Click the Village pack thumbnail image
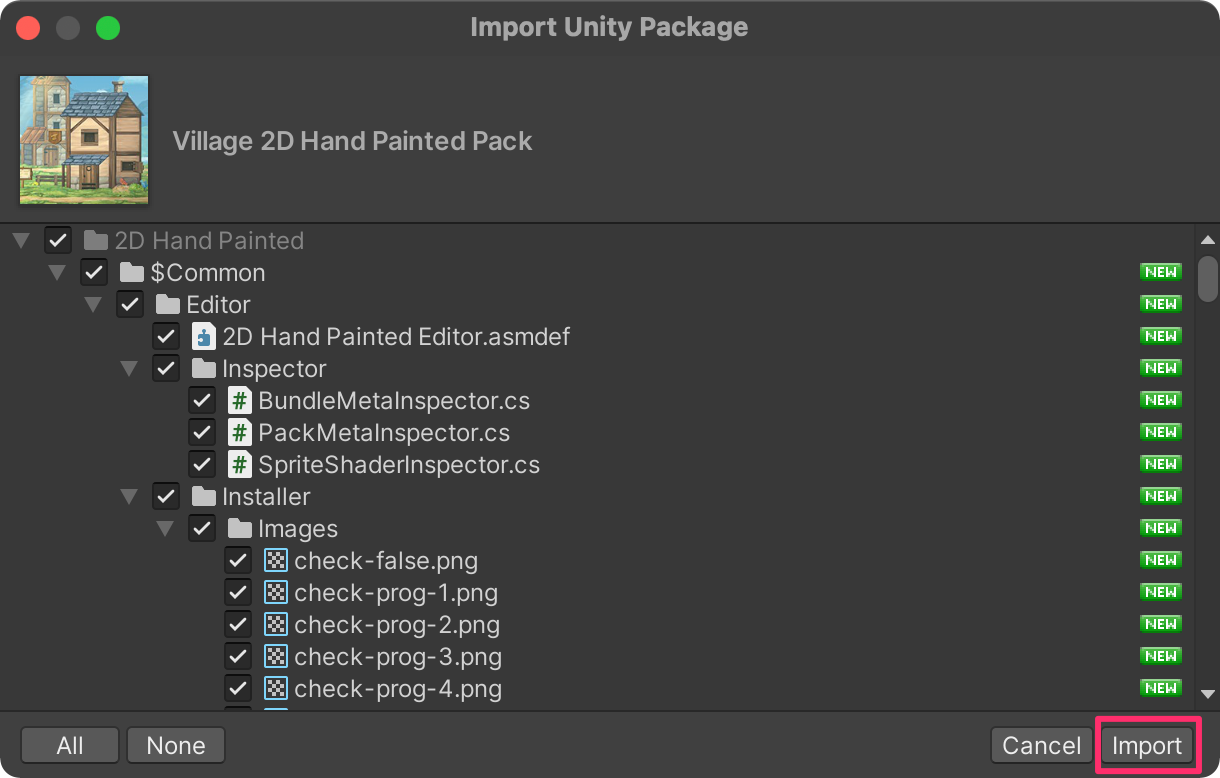 [84, 140]
